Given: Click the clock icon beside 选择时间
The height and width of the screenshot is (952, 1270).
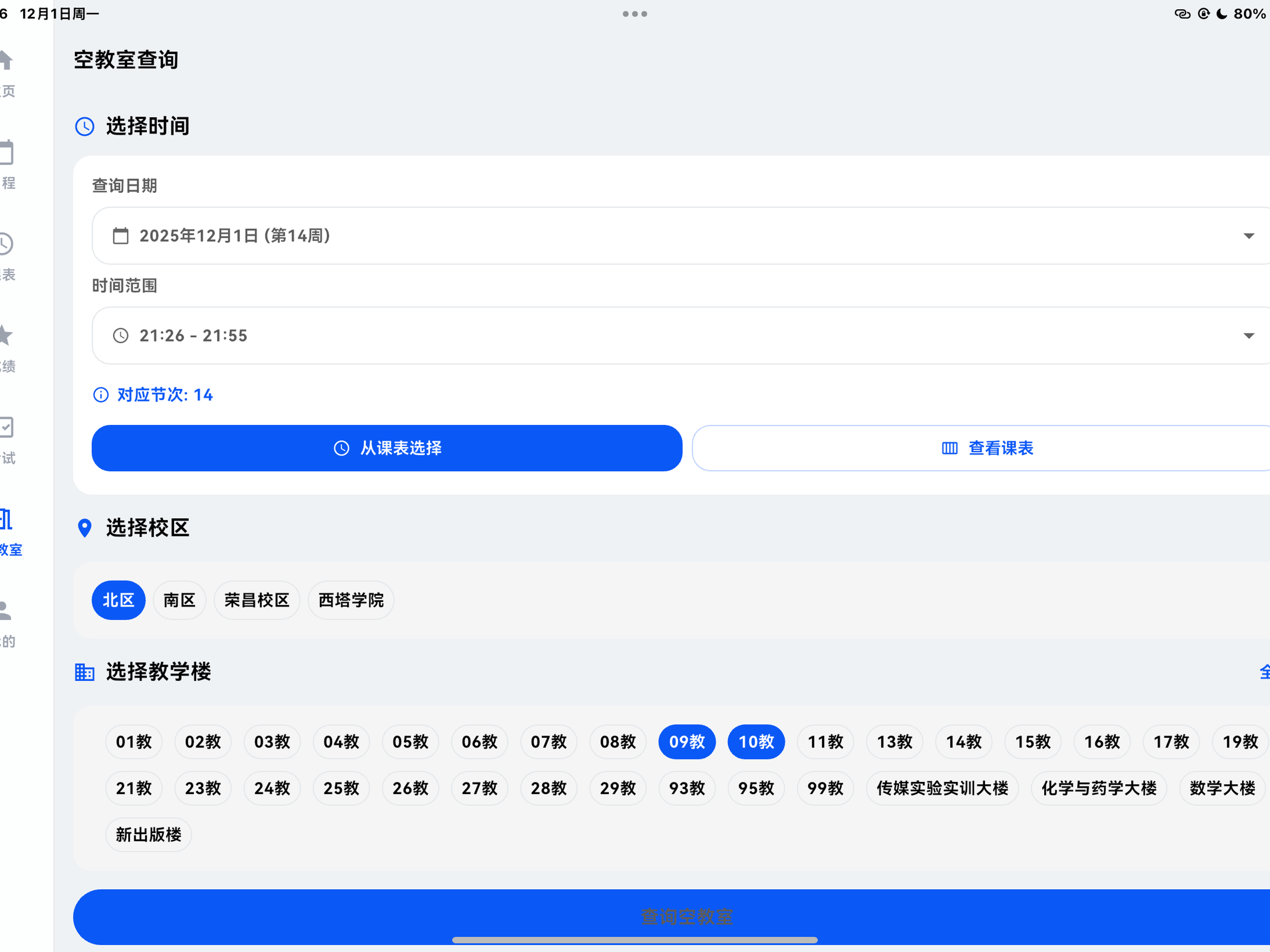Looking at the screenshot, I should coord(85,126).
